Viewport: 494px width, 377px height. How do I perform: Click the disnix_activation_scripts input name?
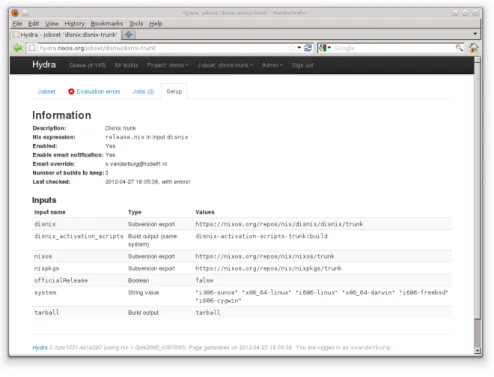[79, 236]
